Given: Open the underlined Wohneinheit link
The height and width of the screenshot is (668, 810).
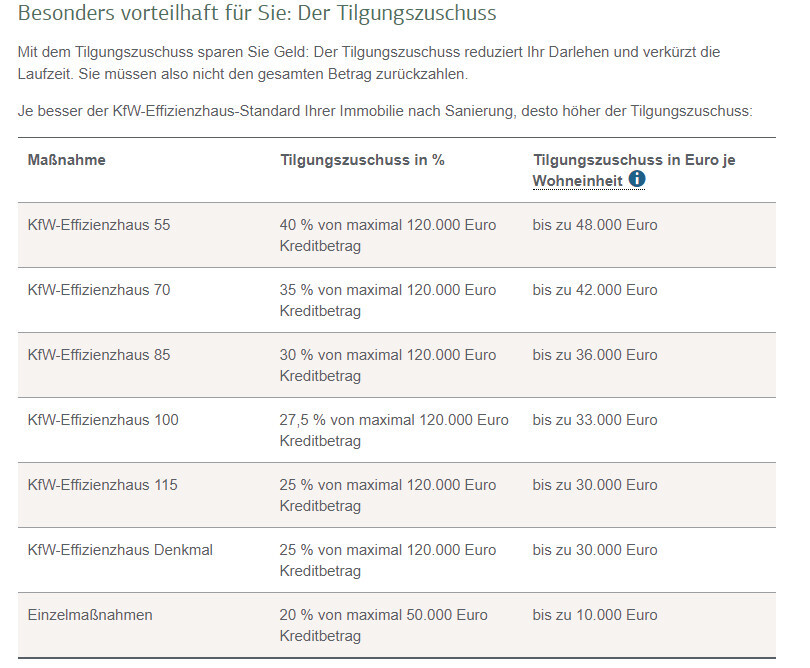Looking at the screenshot, I should (578, 181).
